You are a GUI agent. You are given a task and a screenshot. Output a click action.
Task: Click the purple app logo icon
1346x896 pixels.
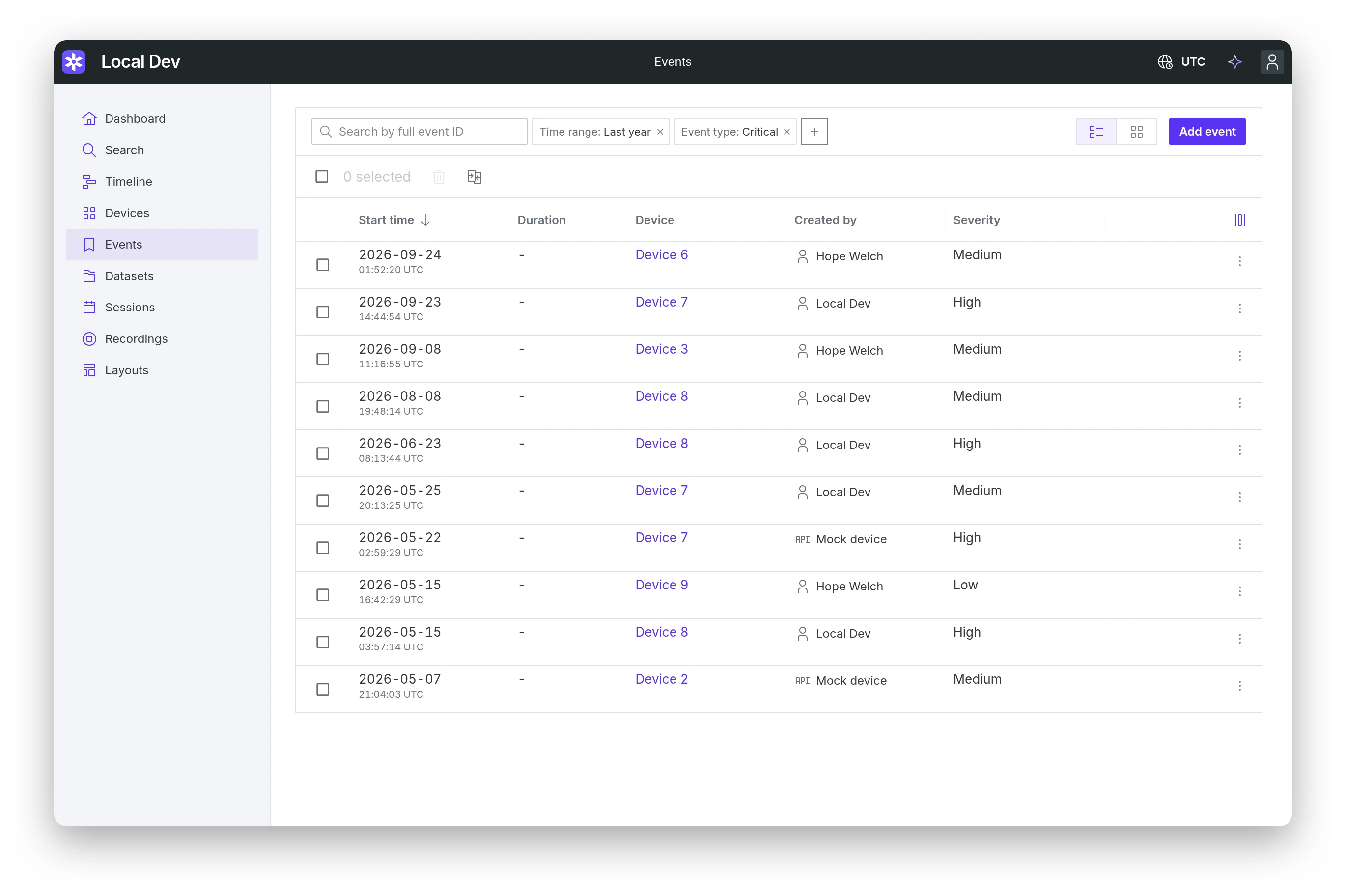tap(74, 62)
